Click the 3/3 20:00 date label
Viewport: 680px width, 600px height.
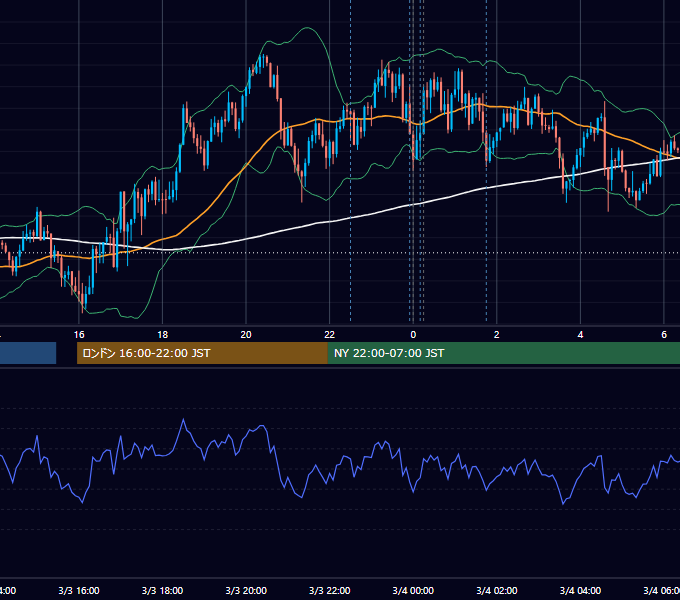(246, 591)
